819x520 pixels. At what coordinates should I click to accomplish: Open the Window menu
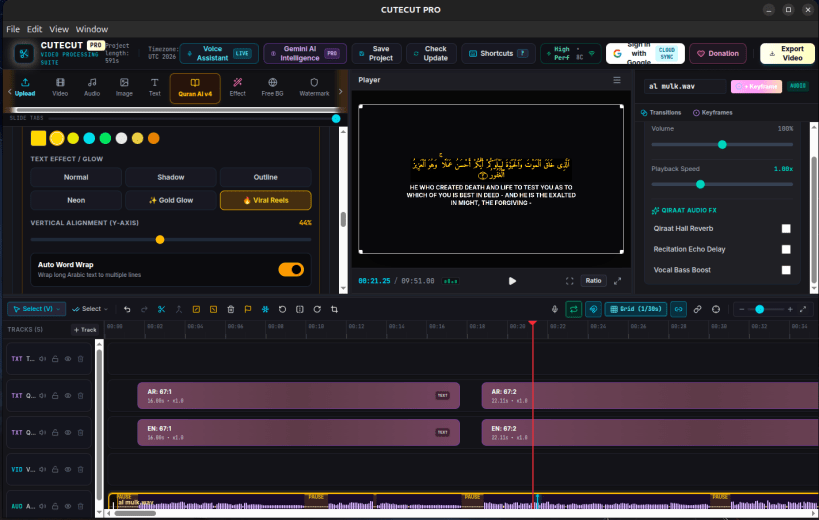[x=92, y=29]
